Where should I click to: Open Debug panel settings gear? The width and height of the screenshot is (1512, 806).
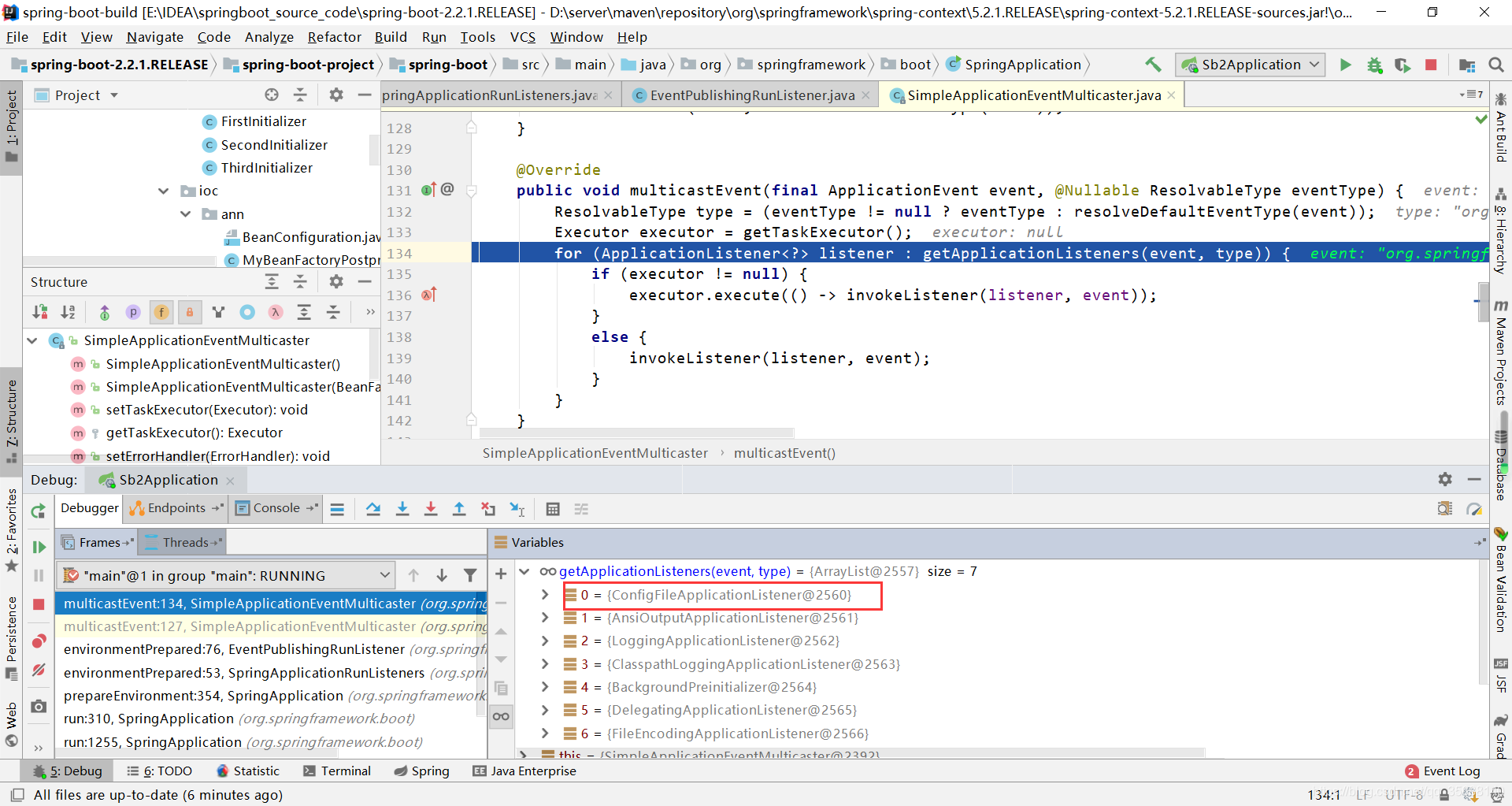1445,479
